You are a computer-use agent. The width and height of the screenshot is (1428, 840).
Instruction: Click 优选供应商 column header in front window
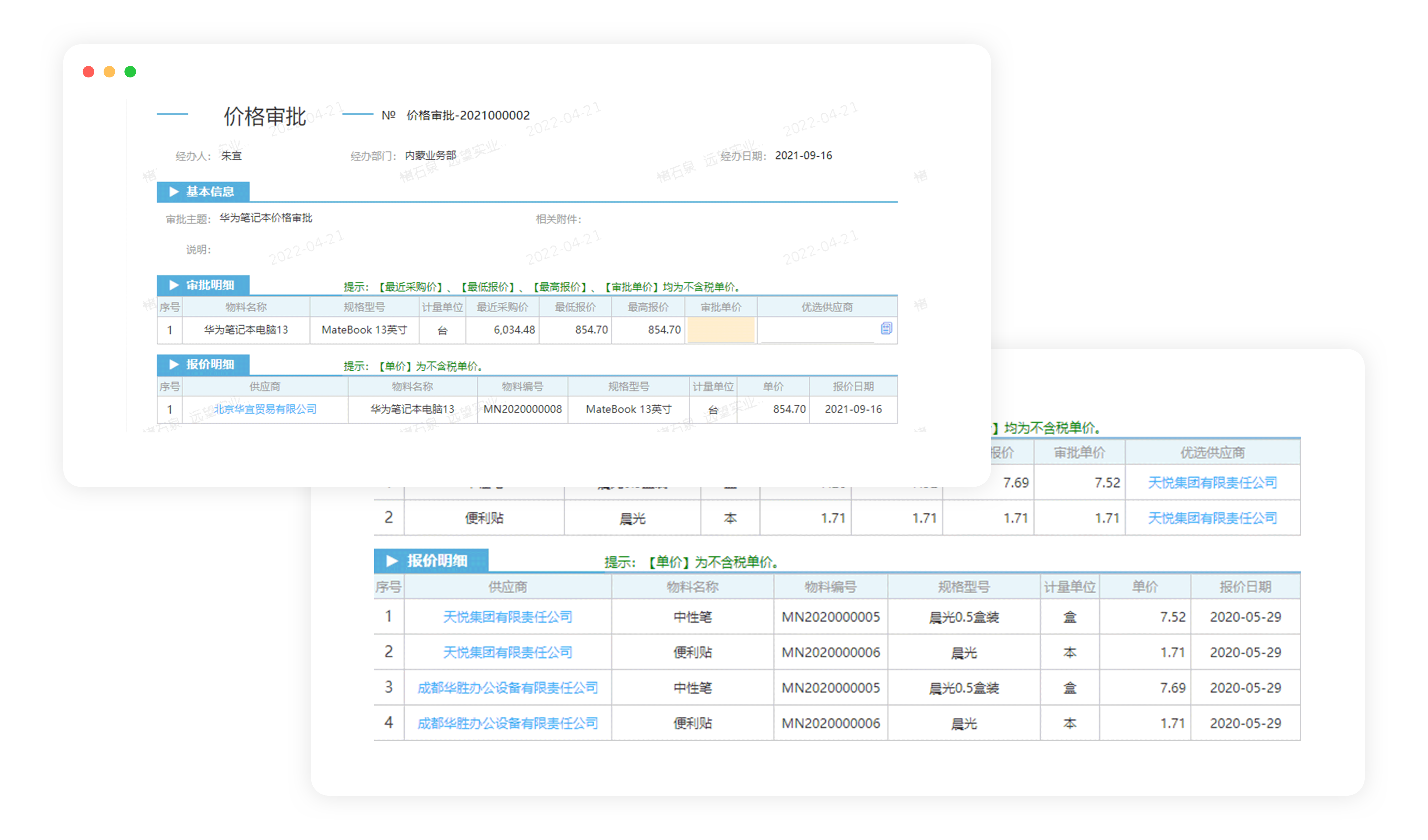click(x=827, y=307)
